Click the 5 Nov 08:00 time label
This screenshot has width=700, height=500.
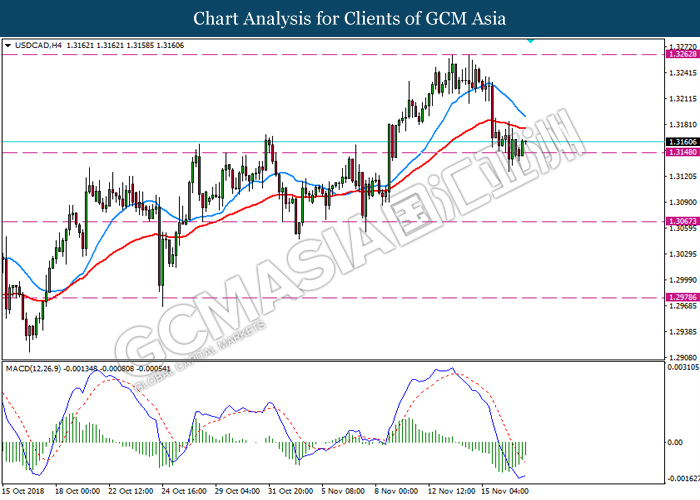[x=343, y=491]
